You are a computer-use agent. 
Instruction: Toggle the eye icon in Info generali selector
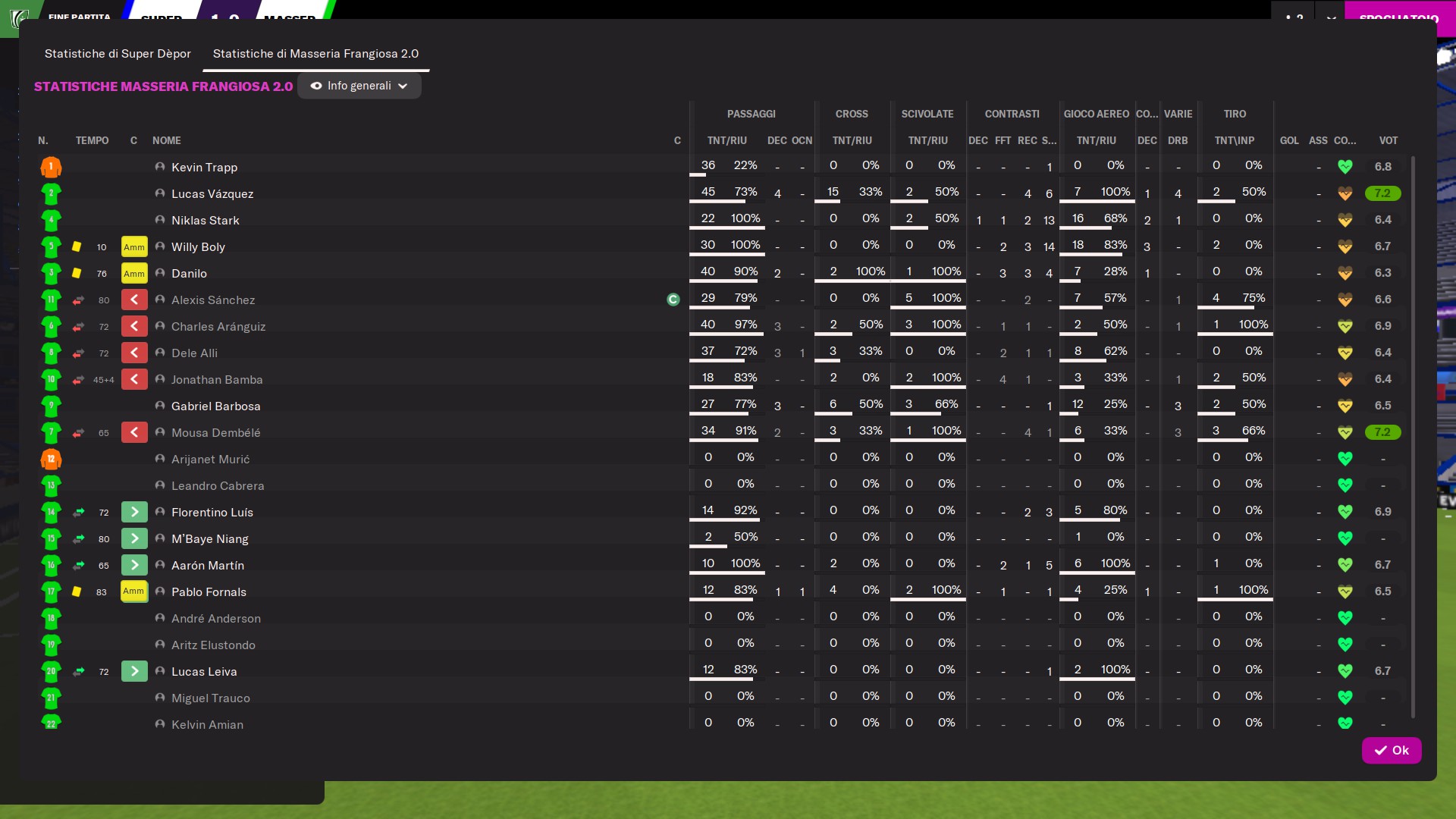pos(316,86)
